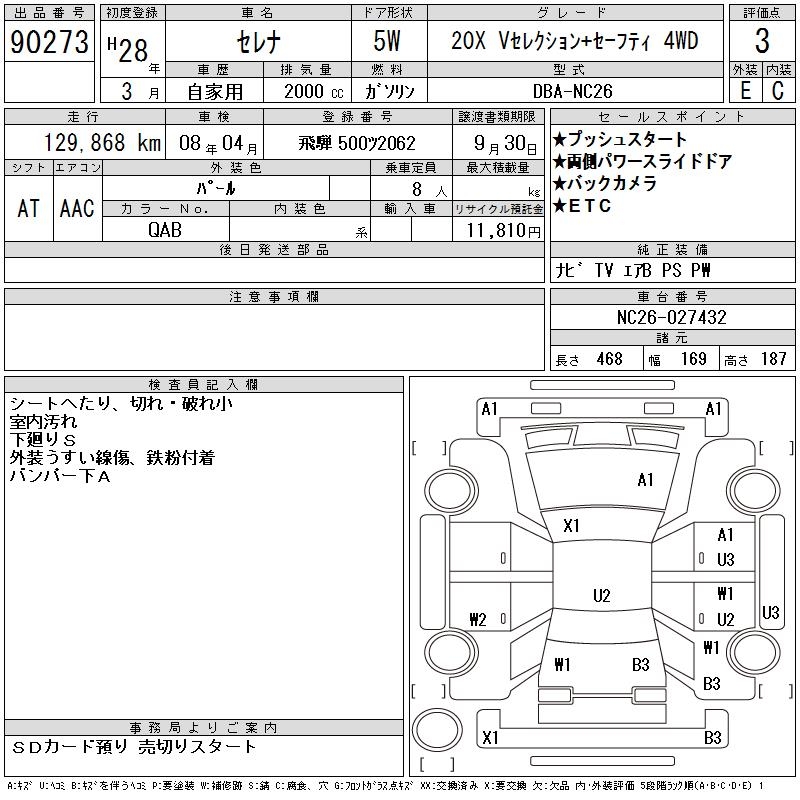The height and width of the screenshot is (800, 800).
Task: Click note シートへたり、切れ・破れ小
Action: (121, 404)
